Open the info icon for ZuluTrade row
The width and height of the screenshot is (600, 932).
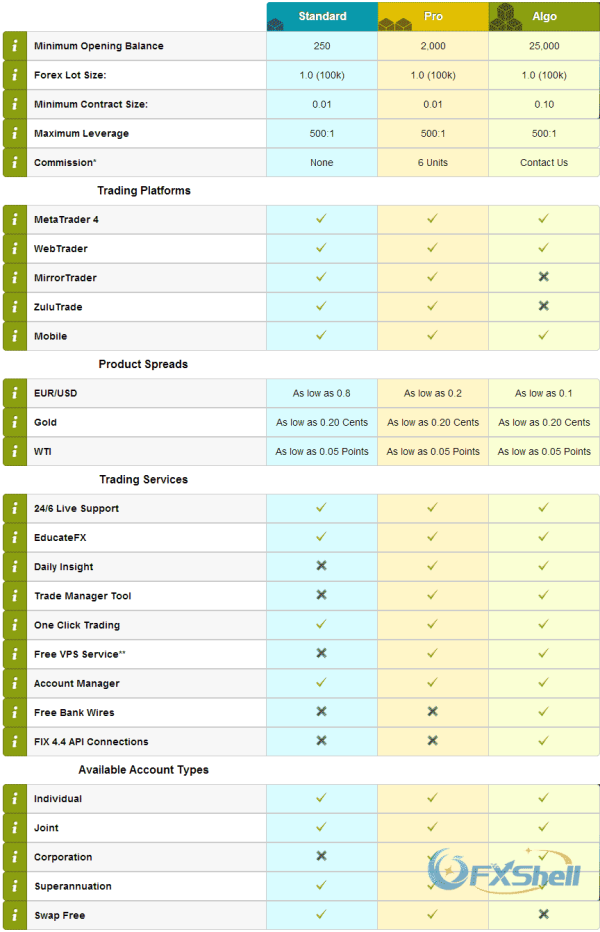pos(15,307)
